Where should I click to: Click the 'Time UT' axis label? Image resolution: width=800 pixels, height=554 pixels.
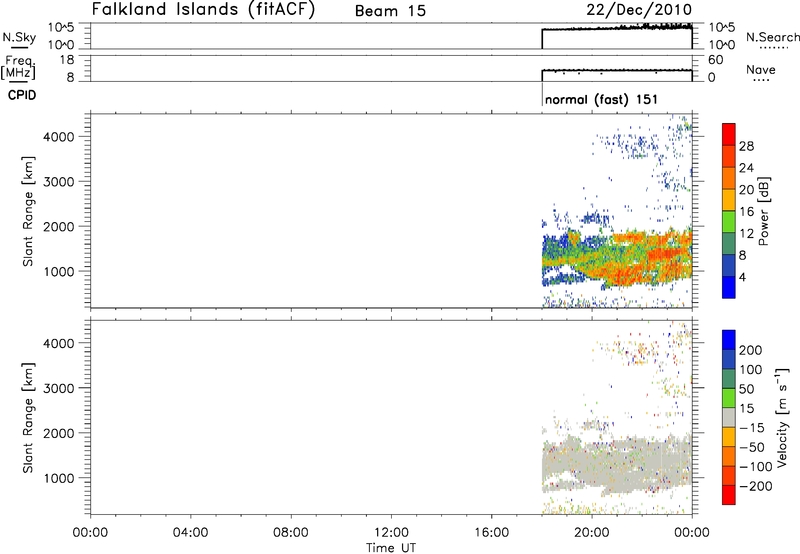[391, 548]
